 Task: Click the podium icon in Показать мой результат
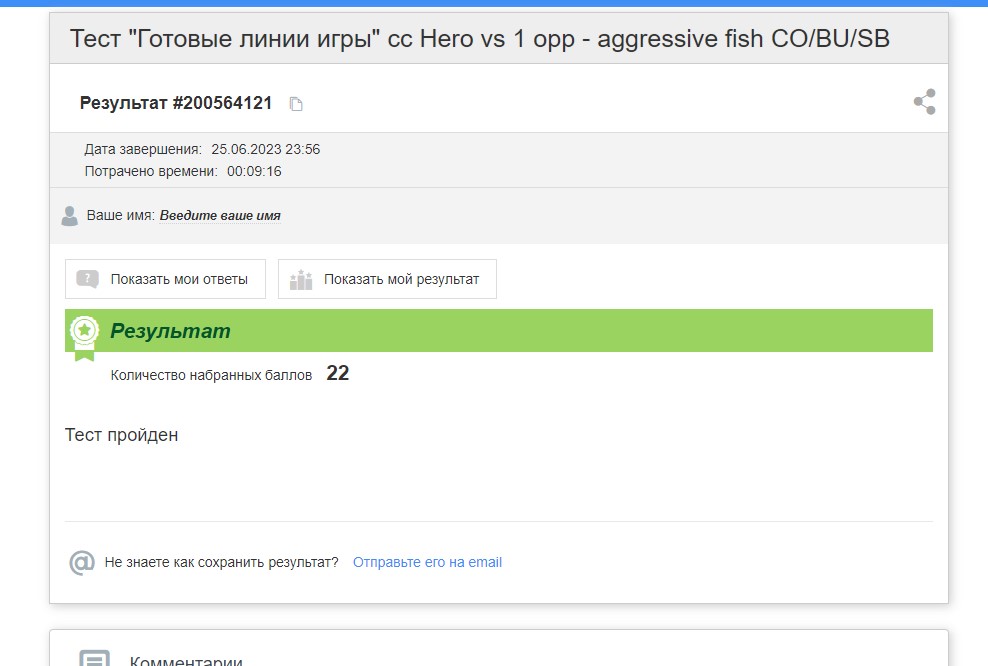[x=301, y=279]
